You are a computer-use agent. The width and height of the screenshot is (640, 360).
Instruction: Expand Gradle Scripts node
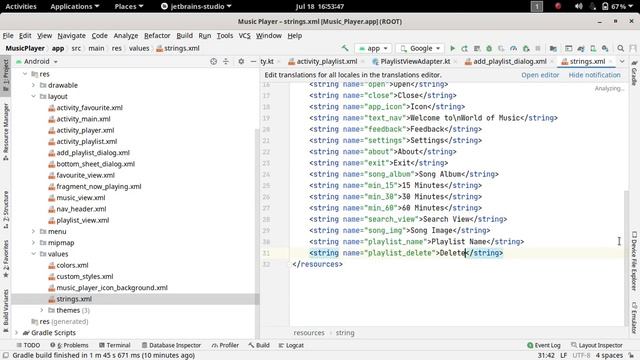click(x=16, y=333)
